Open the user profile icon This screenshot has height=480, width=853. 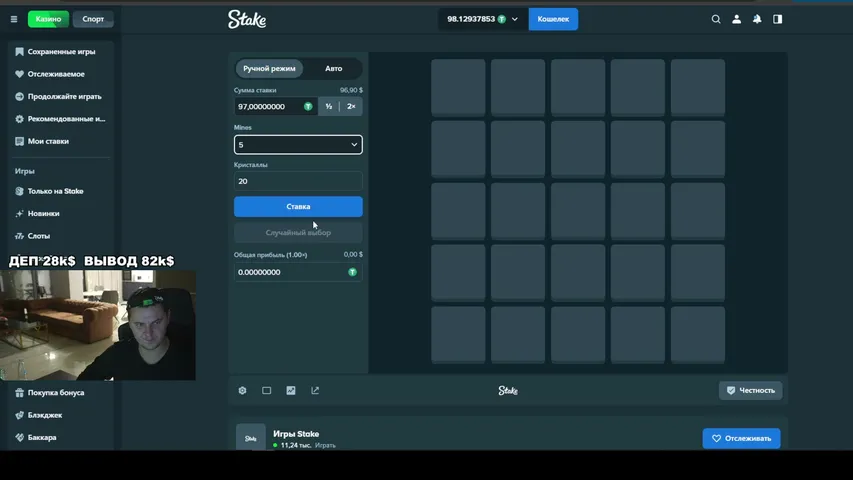click(737, 19)
